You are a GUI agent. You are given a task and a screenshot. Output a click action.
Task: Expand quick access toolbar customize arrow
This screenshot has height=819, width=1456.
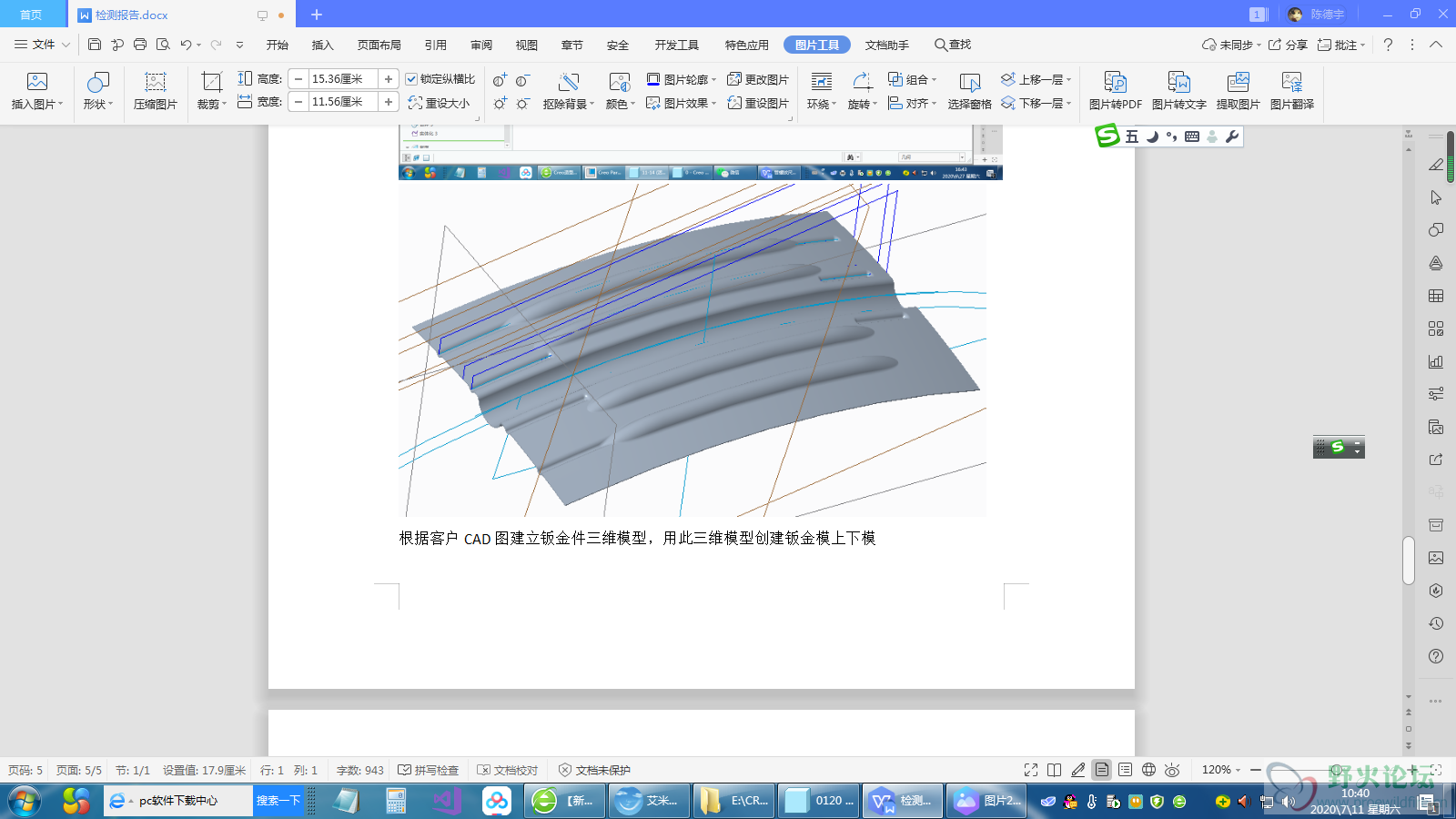pos(239,45)
